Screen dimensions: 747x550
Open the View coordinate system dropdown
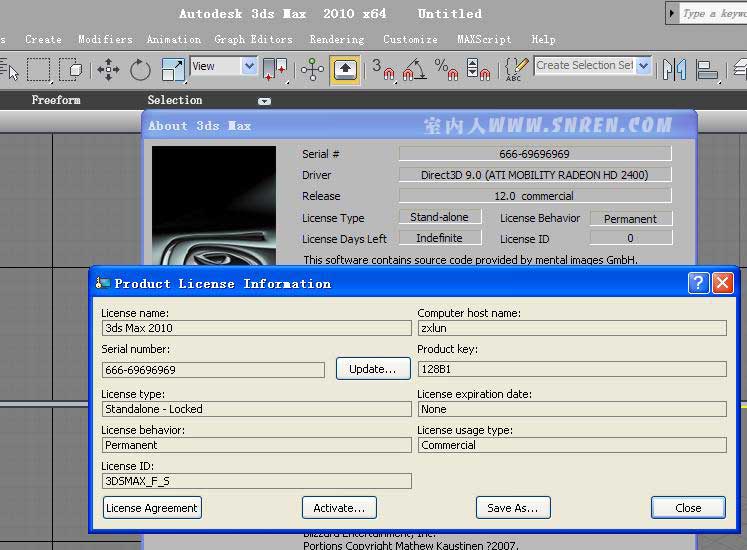(x=249, y=66)
